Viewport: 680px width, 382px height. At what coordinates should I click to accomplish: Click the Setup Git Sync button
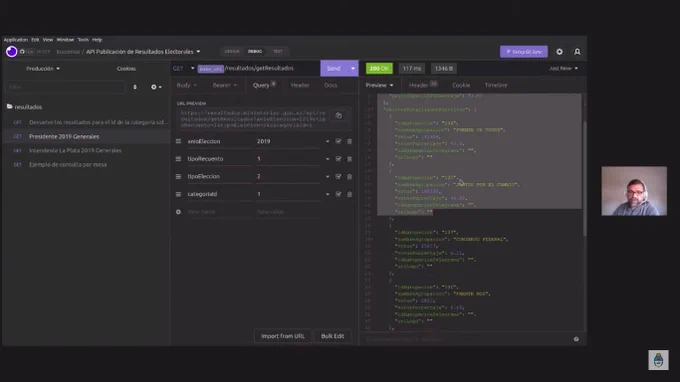[524, 52]
